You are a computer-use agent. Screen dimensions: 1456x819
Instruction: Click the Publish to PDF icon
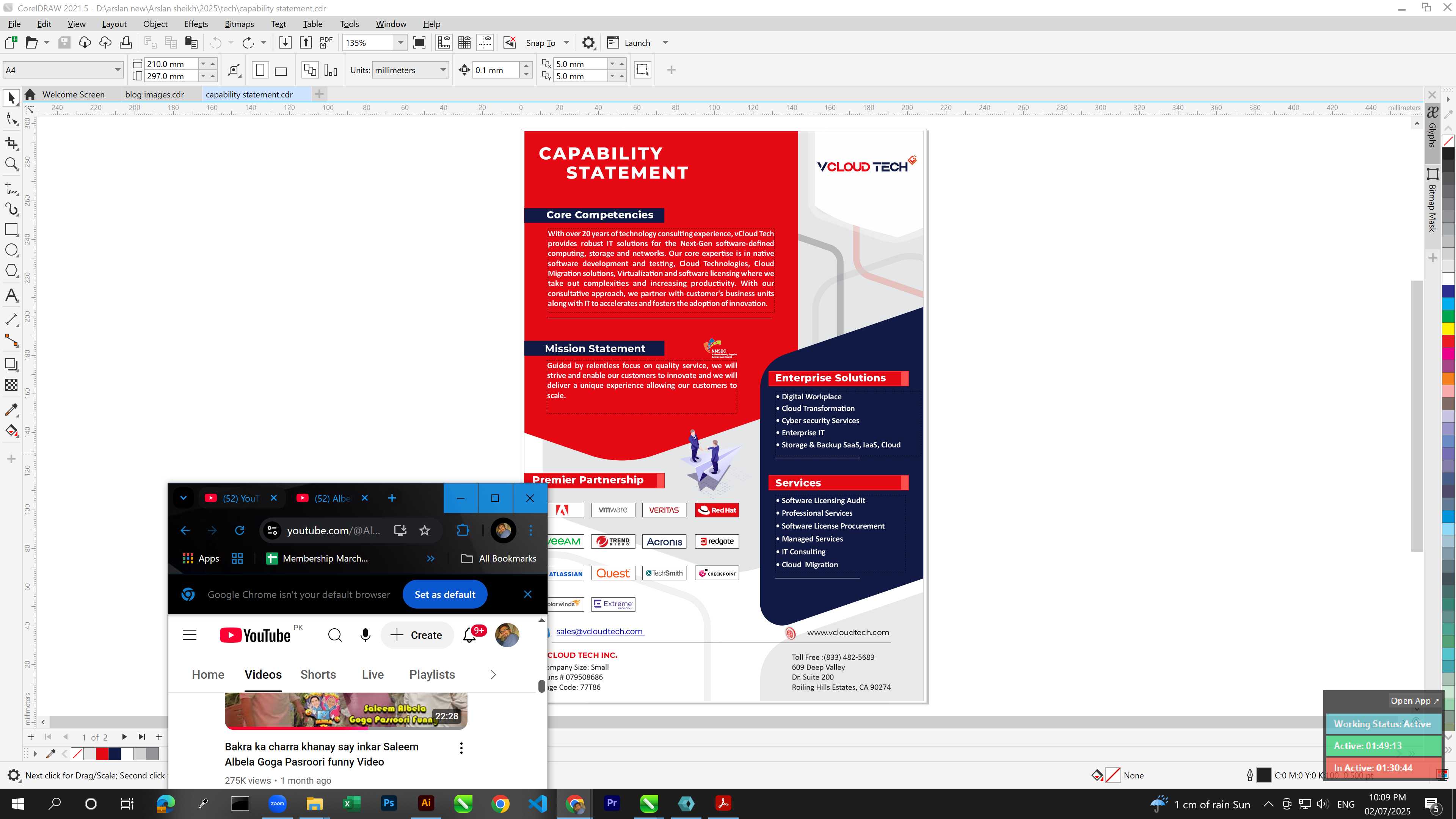point(326,43)
